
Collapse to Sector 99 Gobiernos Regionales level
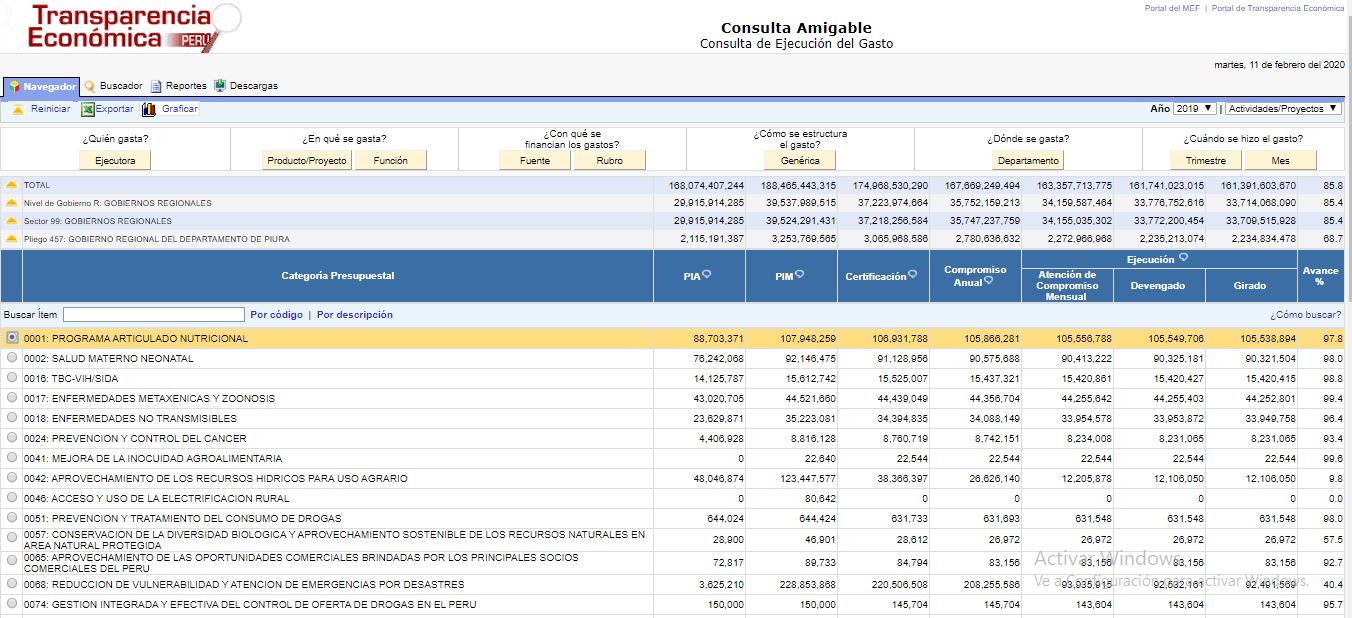12,221
